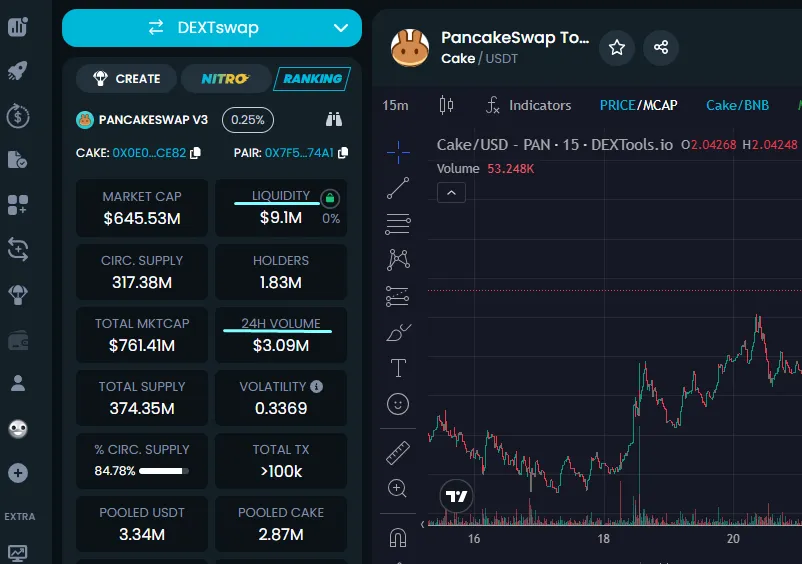
Task: Click the volume value 53.248K
Action: (510, 169)
